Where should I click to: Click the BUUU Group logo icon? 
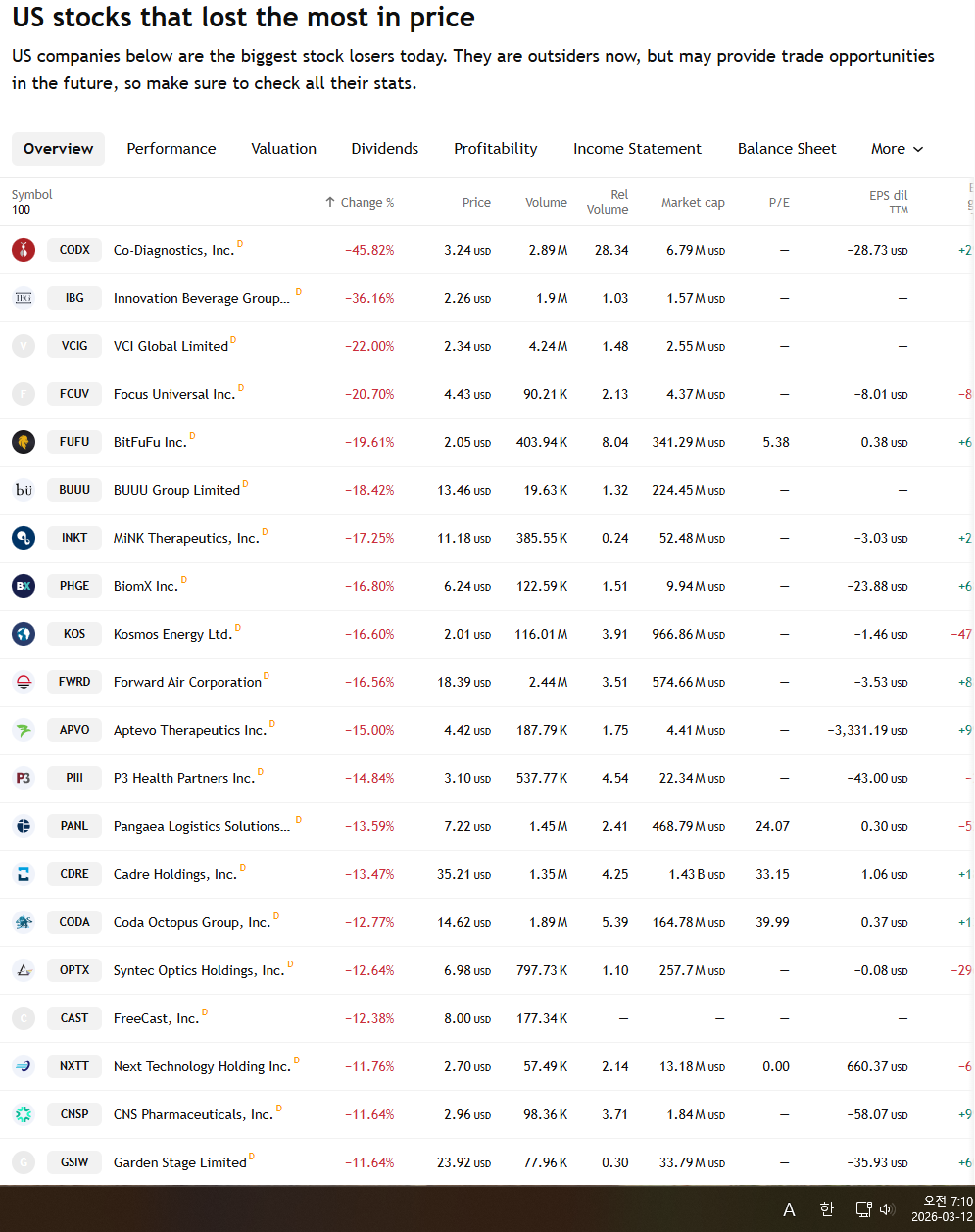tap(24, 490)
